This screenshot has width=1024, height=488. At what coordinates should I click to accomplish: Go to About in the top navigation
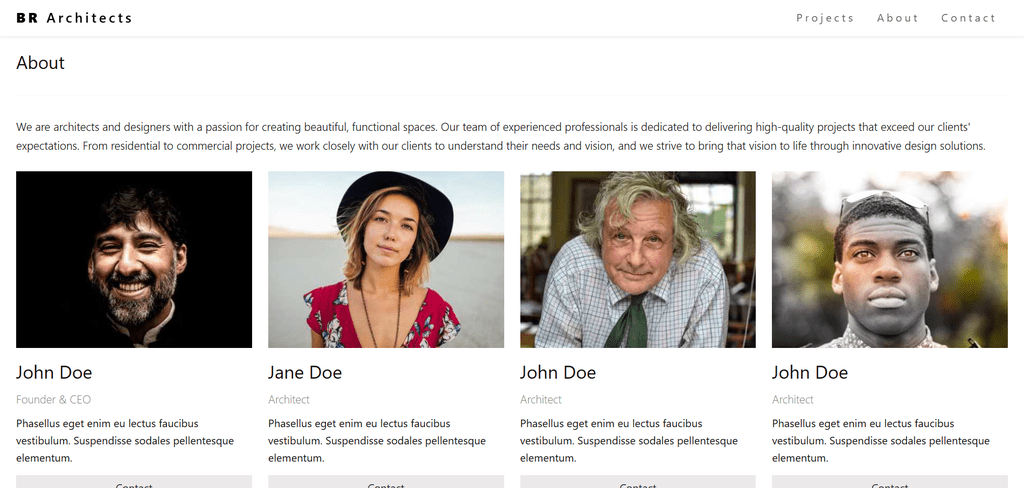[897, 18]
